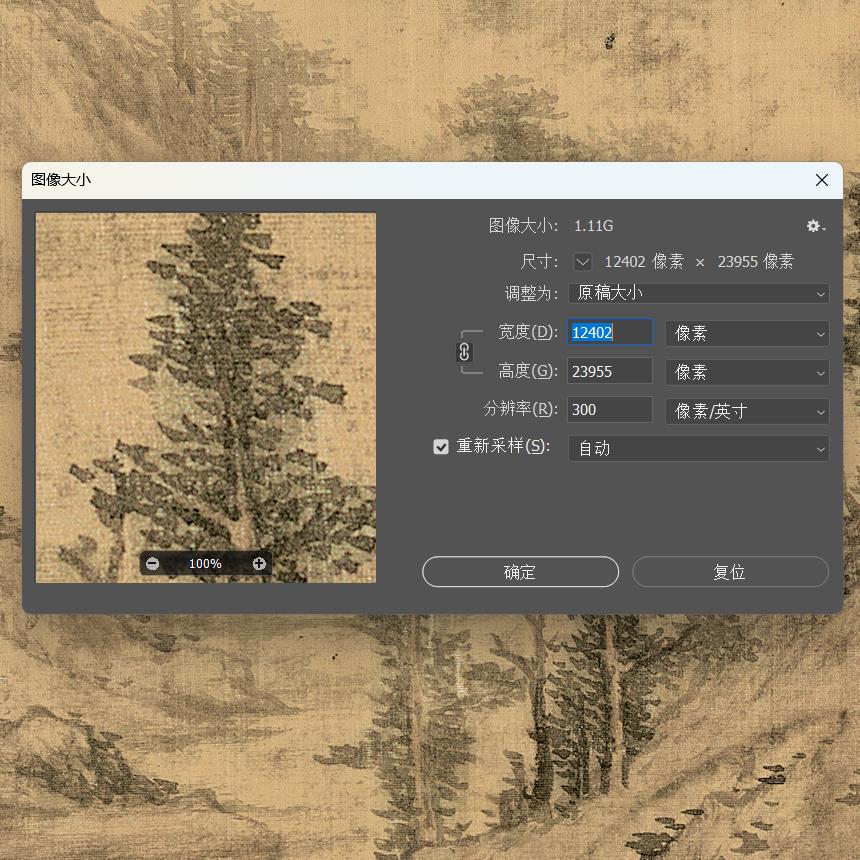Expand the 调整为 原稿大小 dropdown

(698, 293)
